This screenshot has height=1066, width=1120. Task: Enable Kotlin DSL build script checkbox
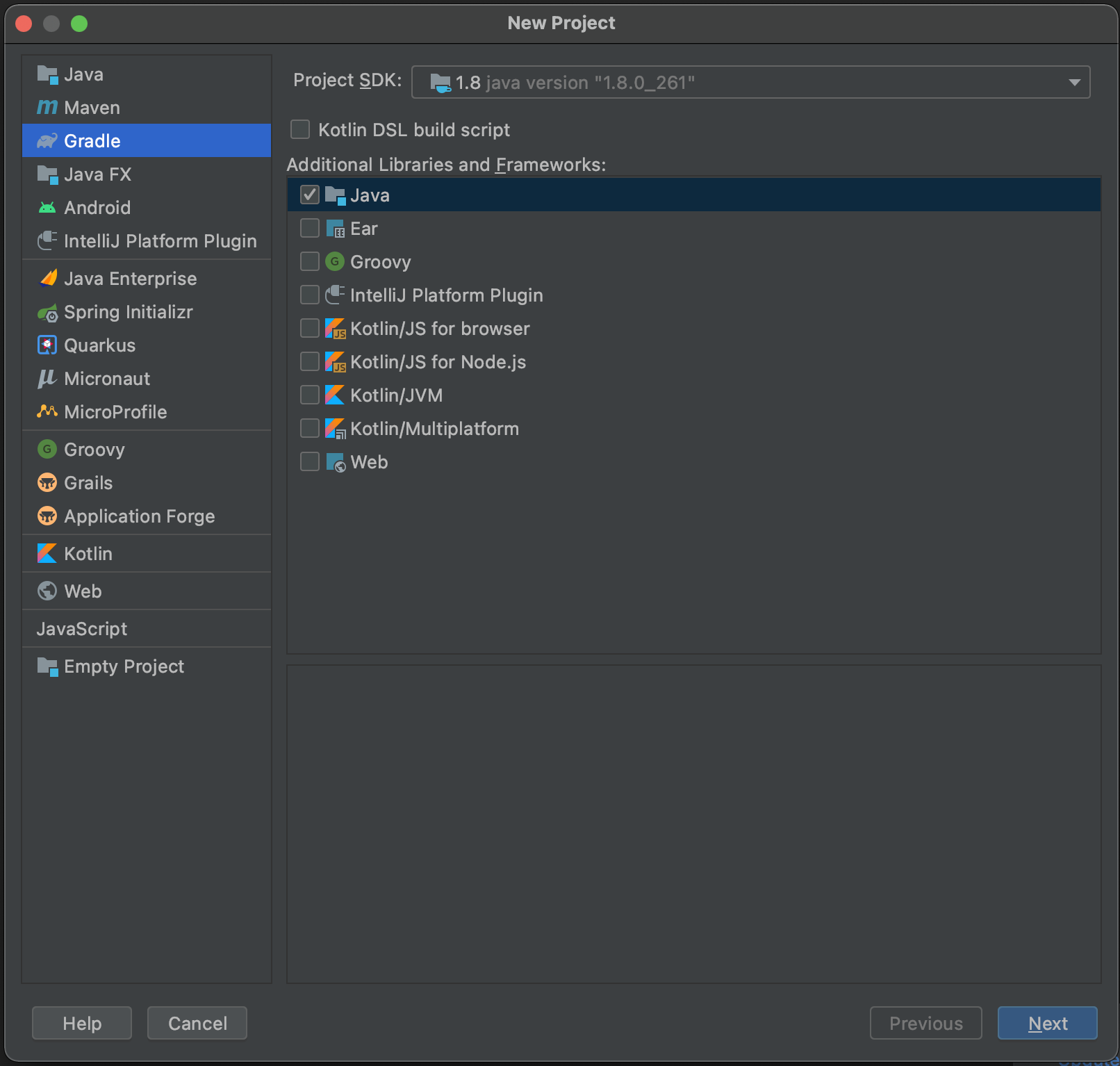click(300, 130)
